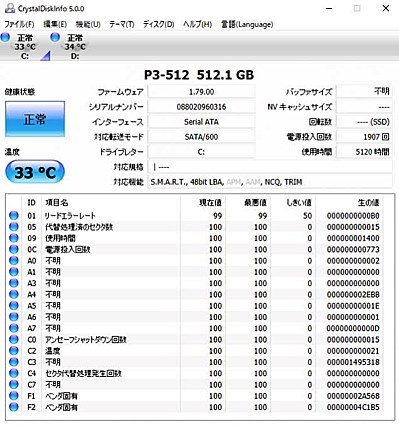Click status orb for リードエラーレート row
The height and width of the screenshot is (425, 399).
(14, 216)
